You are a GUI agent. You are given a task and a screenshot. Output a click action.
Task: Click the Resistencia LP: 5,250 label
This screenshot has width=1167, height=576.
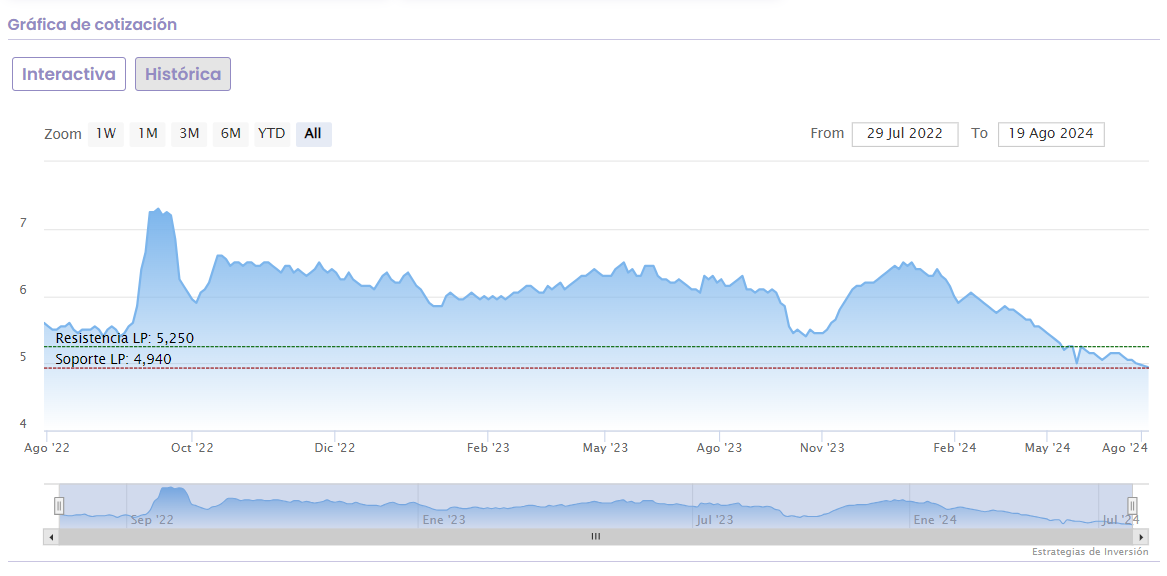(124, 339)
